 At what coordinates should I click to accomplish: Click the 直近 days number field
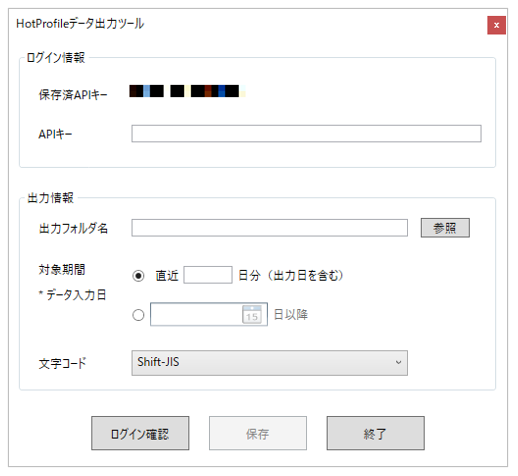[x=208, y=275]
